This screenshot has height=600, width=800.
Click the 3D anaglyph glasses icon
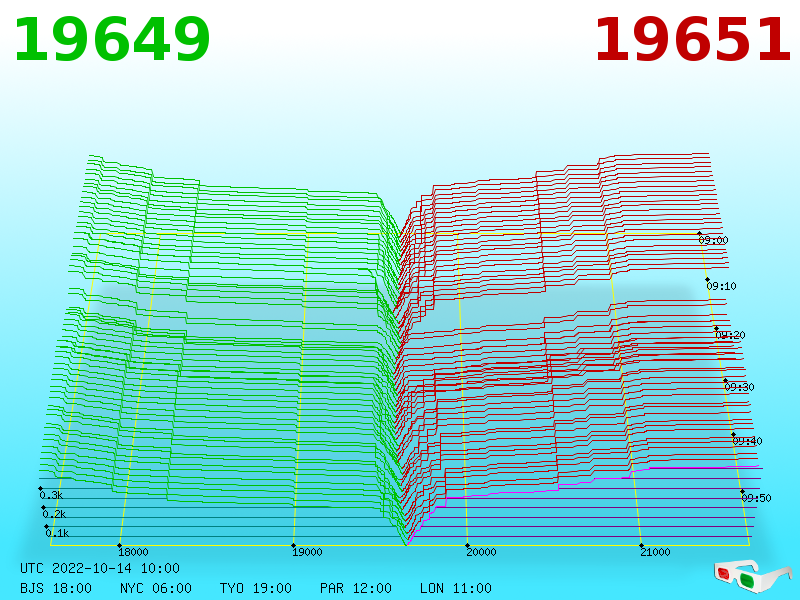[x=752, y=576]
